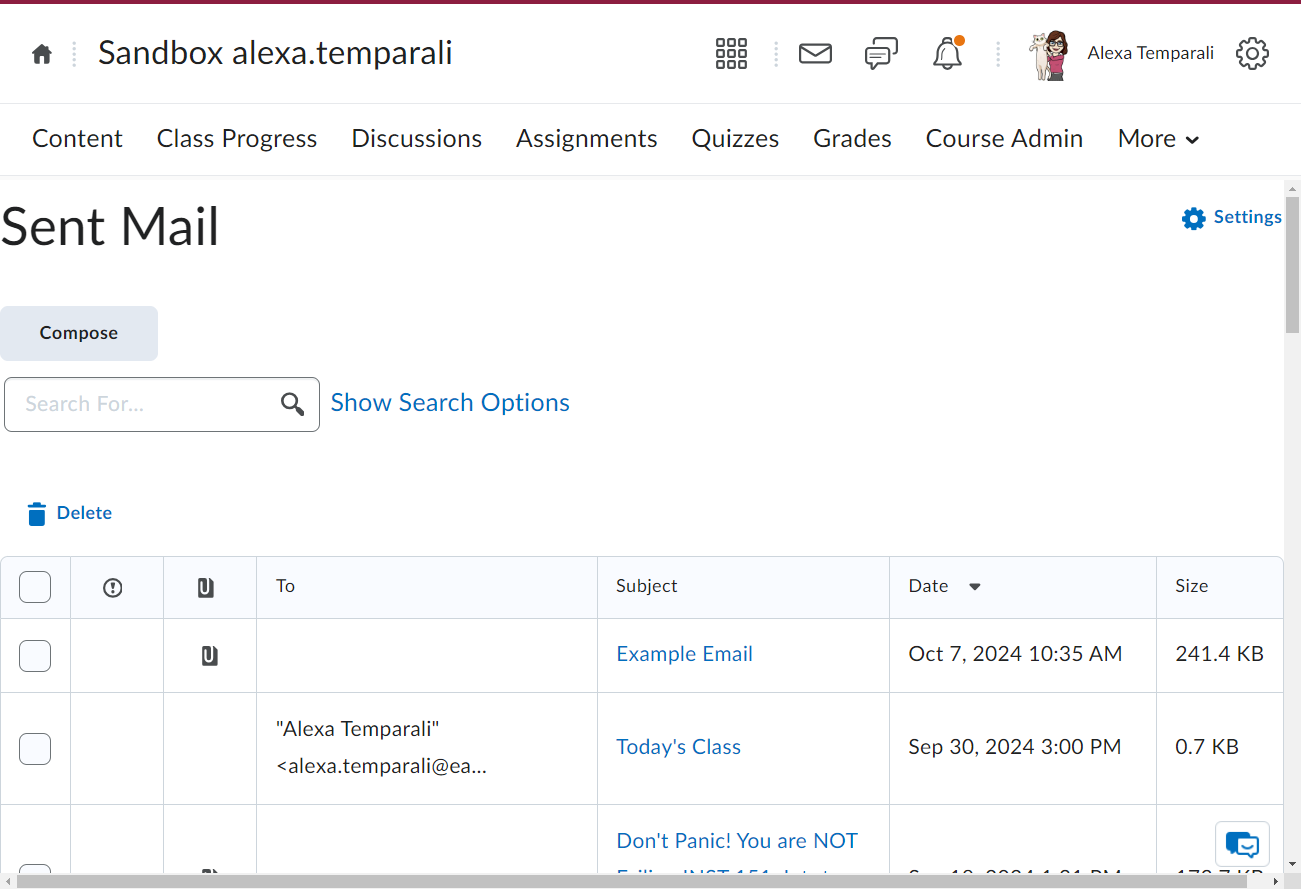This screenshot has width=1301, height=889.
Task: Click the Oct 7, 2024 10:35 AM date cell
Action: [1015, 654]
